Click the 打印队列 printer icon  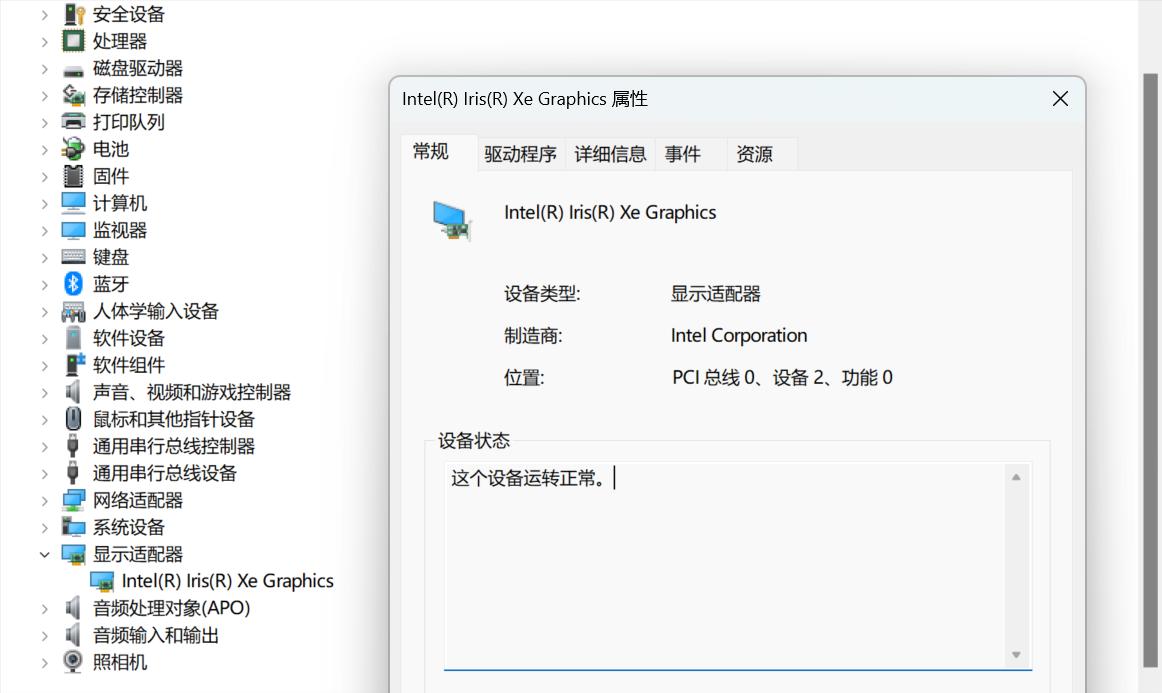tap(73, 122)
